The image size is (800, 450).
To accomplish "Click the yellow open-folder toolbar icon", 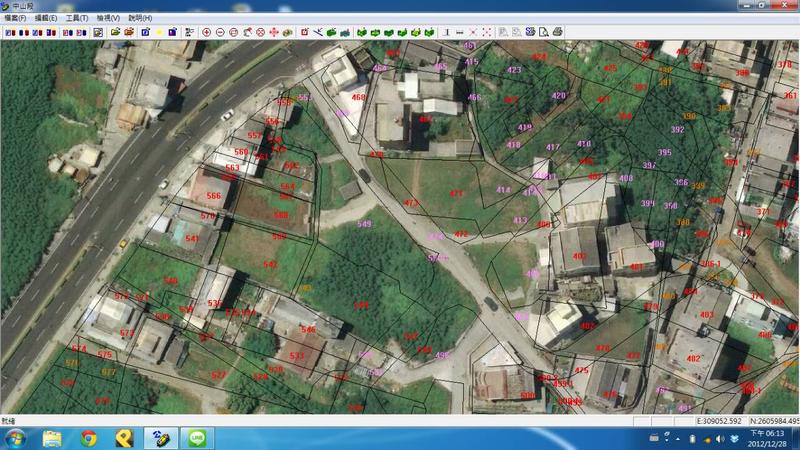I will tap(116, 32).
